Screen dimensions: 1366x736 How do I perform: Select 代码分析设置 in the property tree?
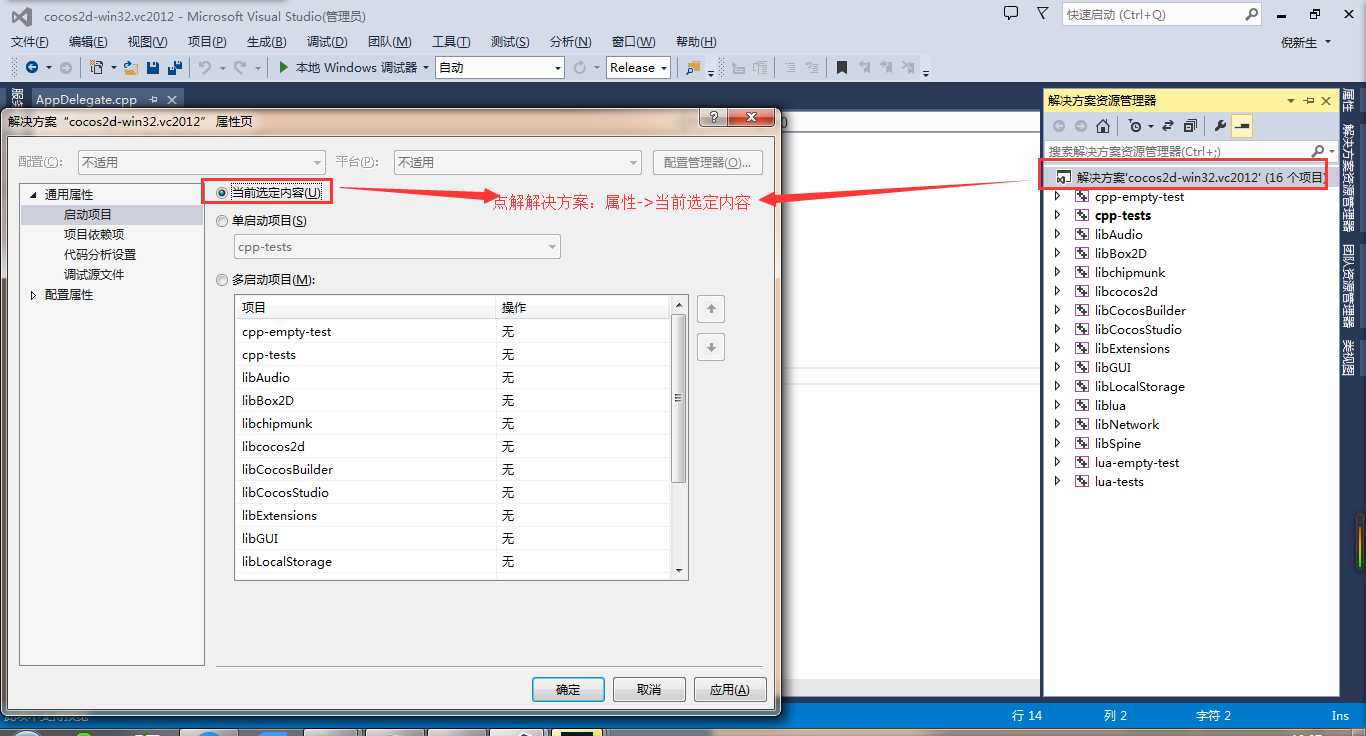(100, 255)
